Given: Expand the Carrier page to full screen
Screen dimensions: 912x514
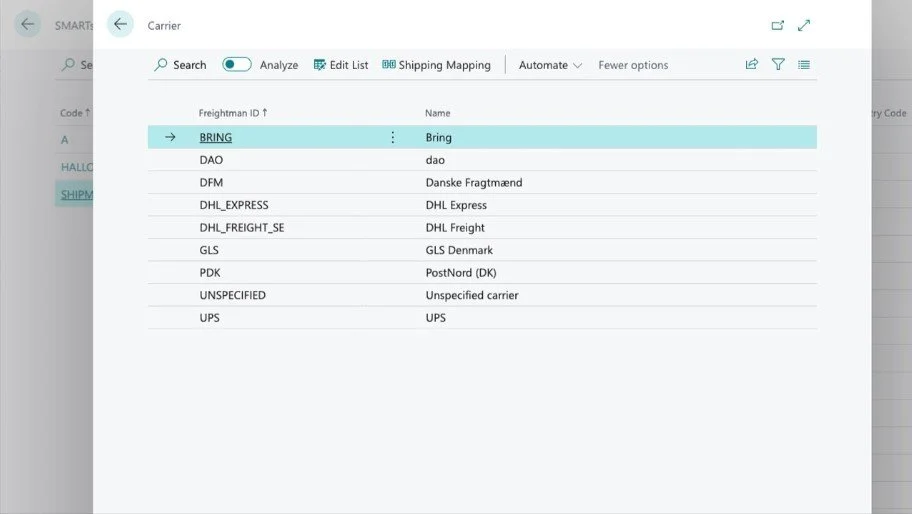Looking at the screenshot, I should tap(804, 26).
